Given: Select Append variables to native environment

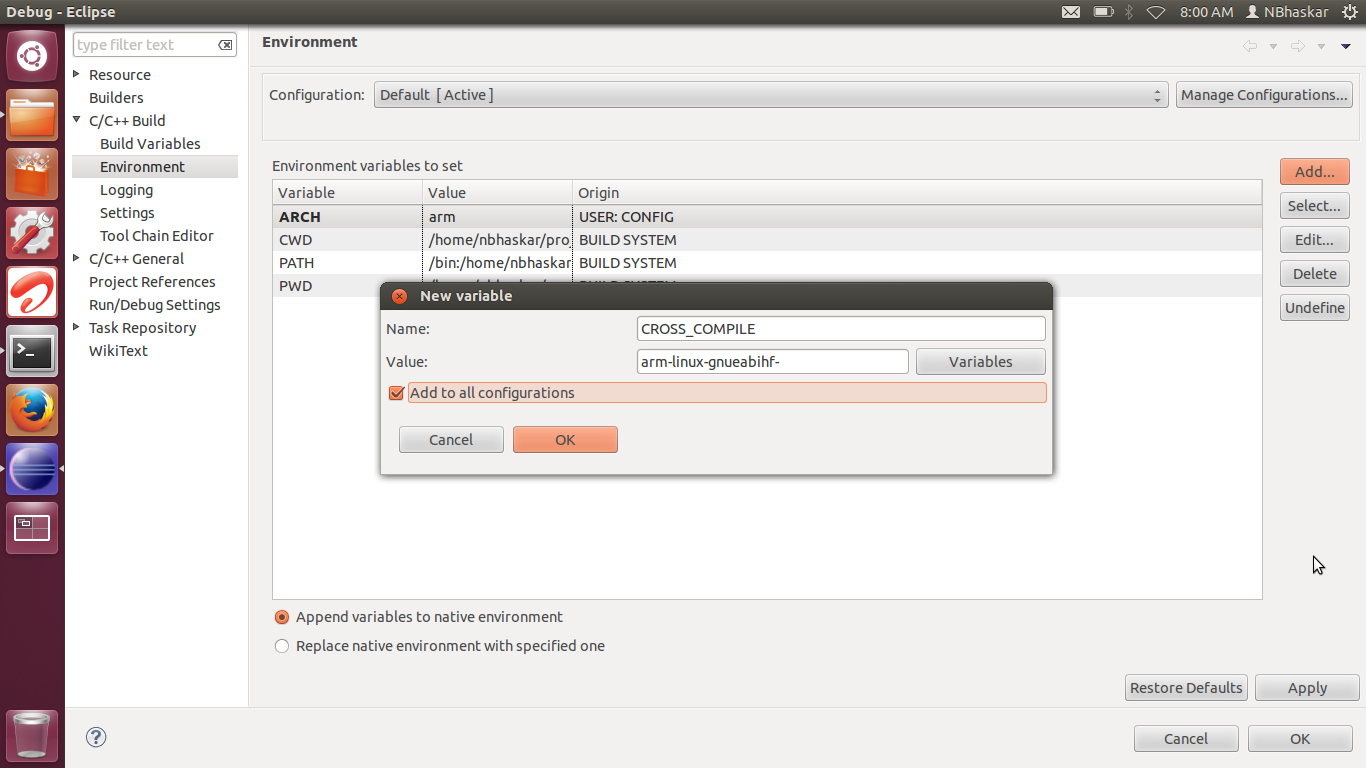Looking at the screenshot, I should click(282, 617).
